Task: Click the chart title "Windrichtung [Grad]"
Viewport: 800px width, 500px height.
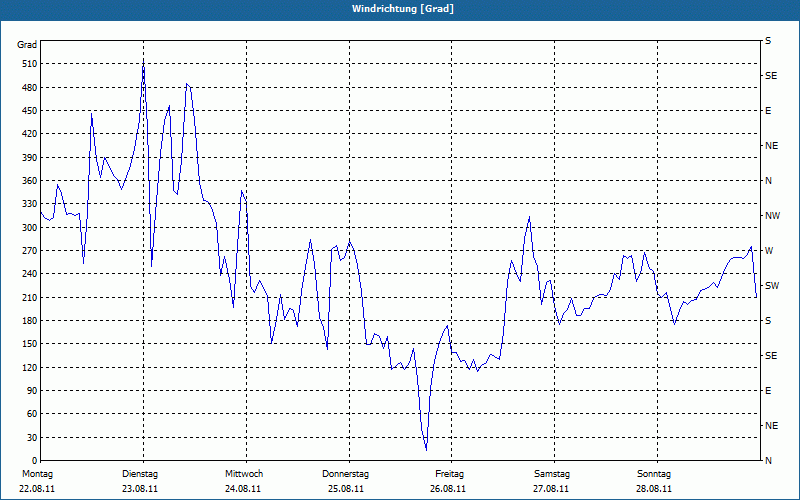Action: tap(403, 9)
